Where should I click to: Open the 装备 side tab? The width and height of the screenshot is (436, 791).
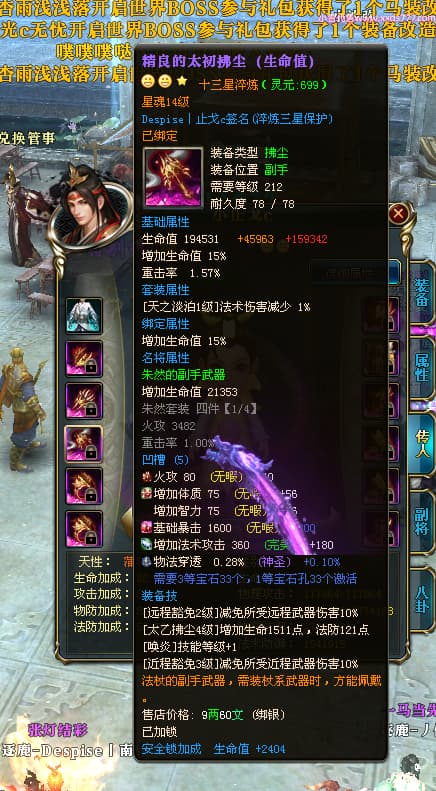422,294
